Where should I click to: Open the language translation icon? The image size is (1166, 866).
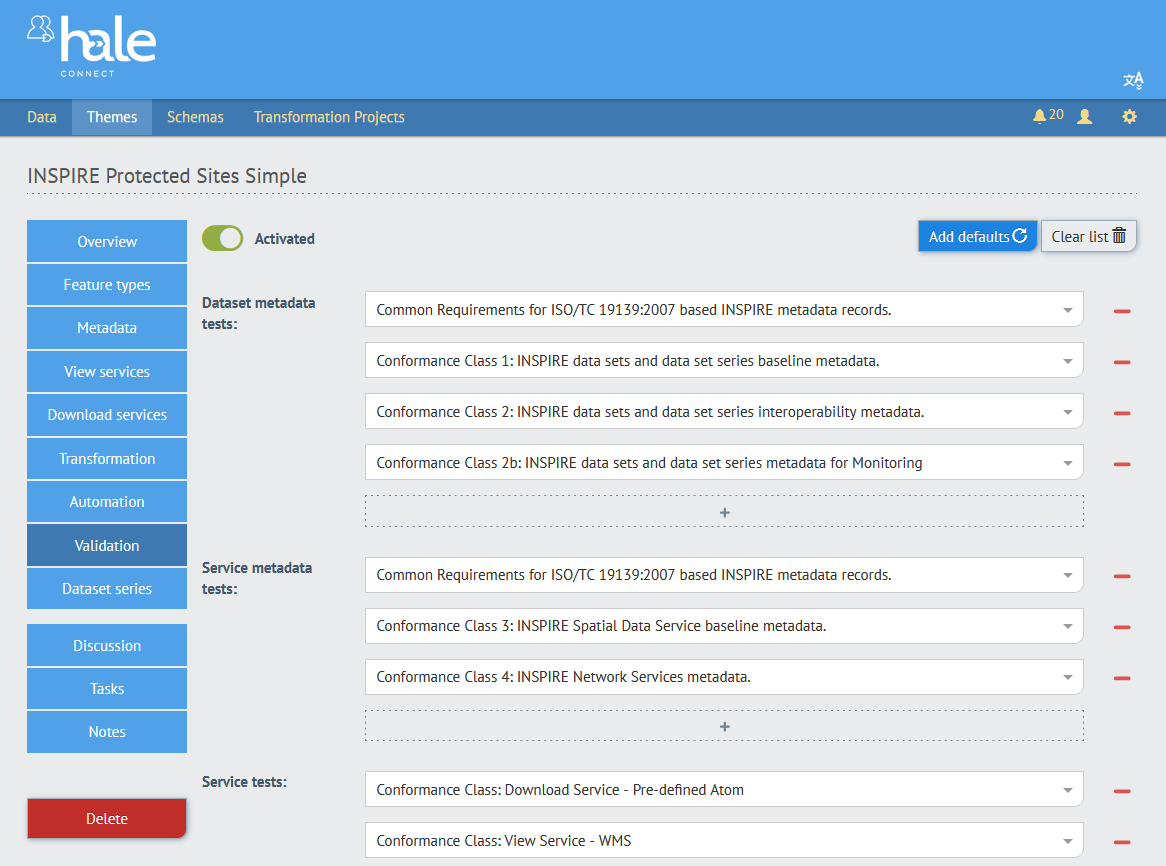tap(1133, 80)
